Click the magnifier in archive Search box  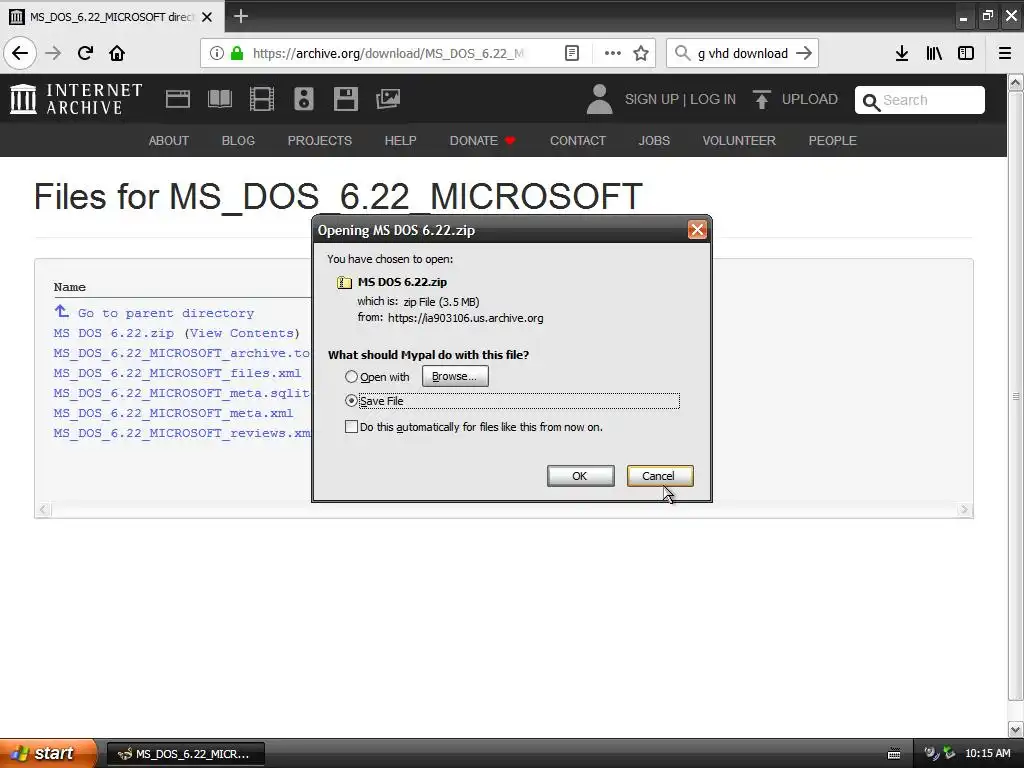(x=871, y=102)
